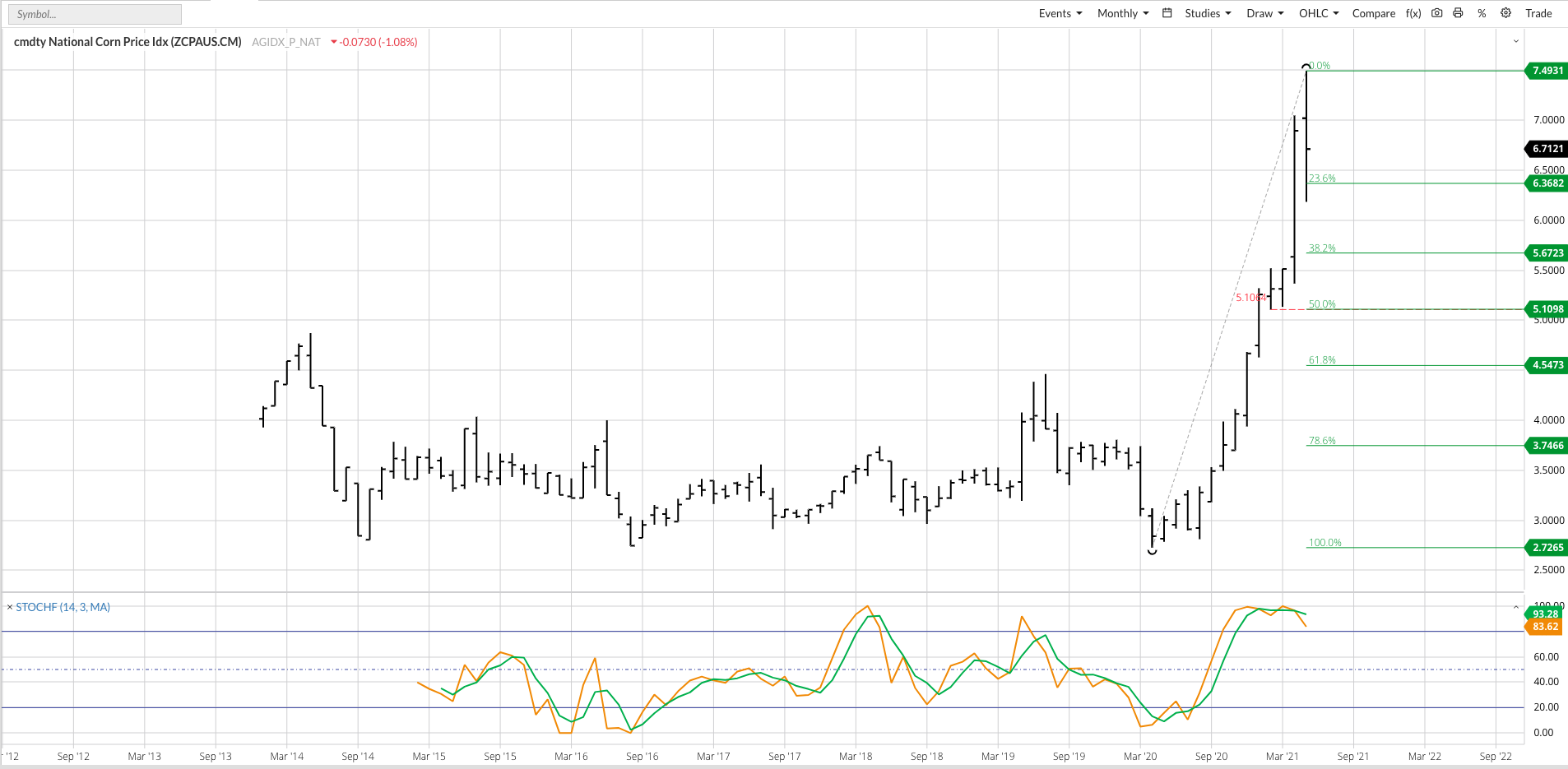The image size is (1568, 769).
Task: Open the Events dropdown
Action: point(1060,13)
